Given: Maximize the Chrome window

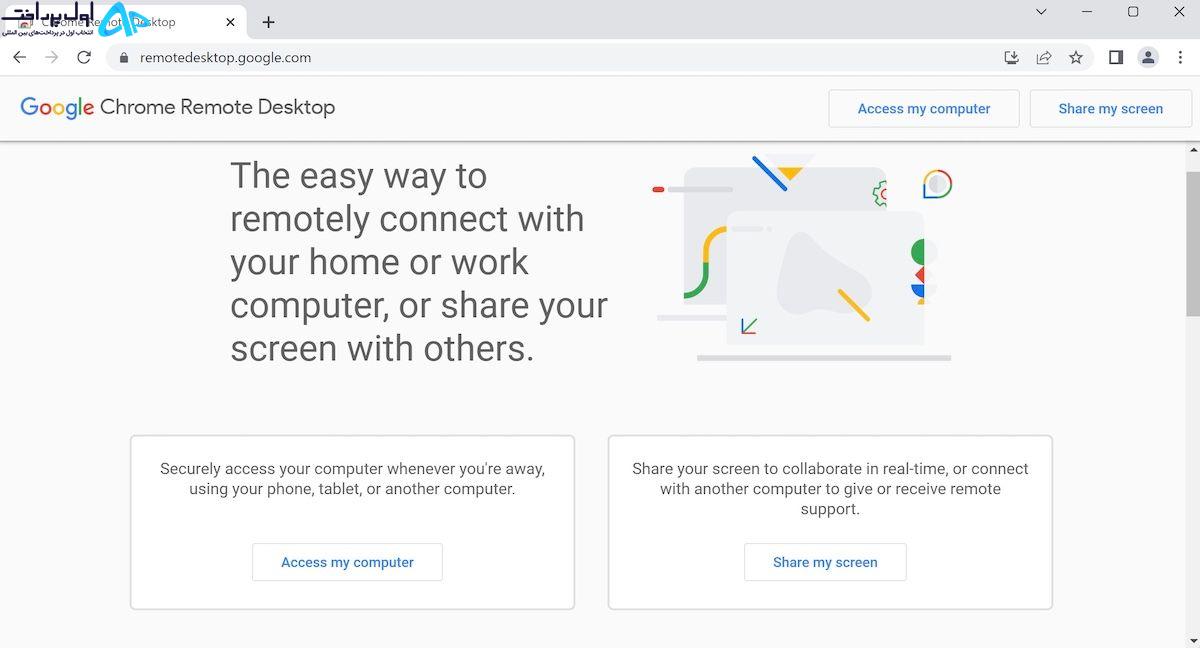Looking at the screenshot, I should pos(1133,12).
